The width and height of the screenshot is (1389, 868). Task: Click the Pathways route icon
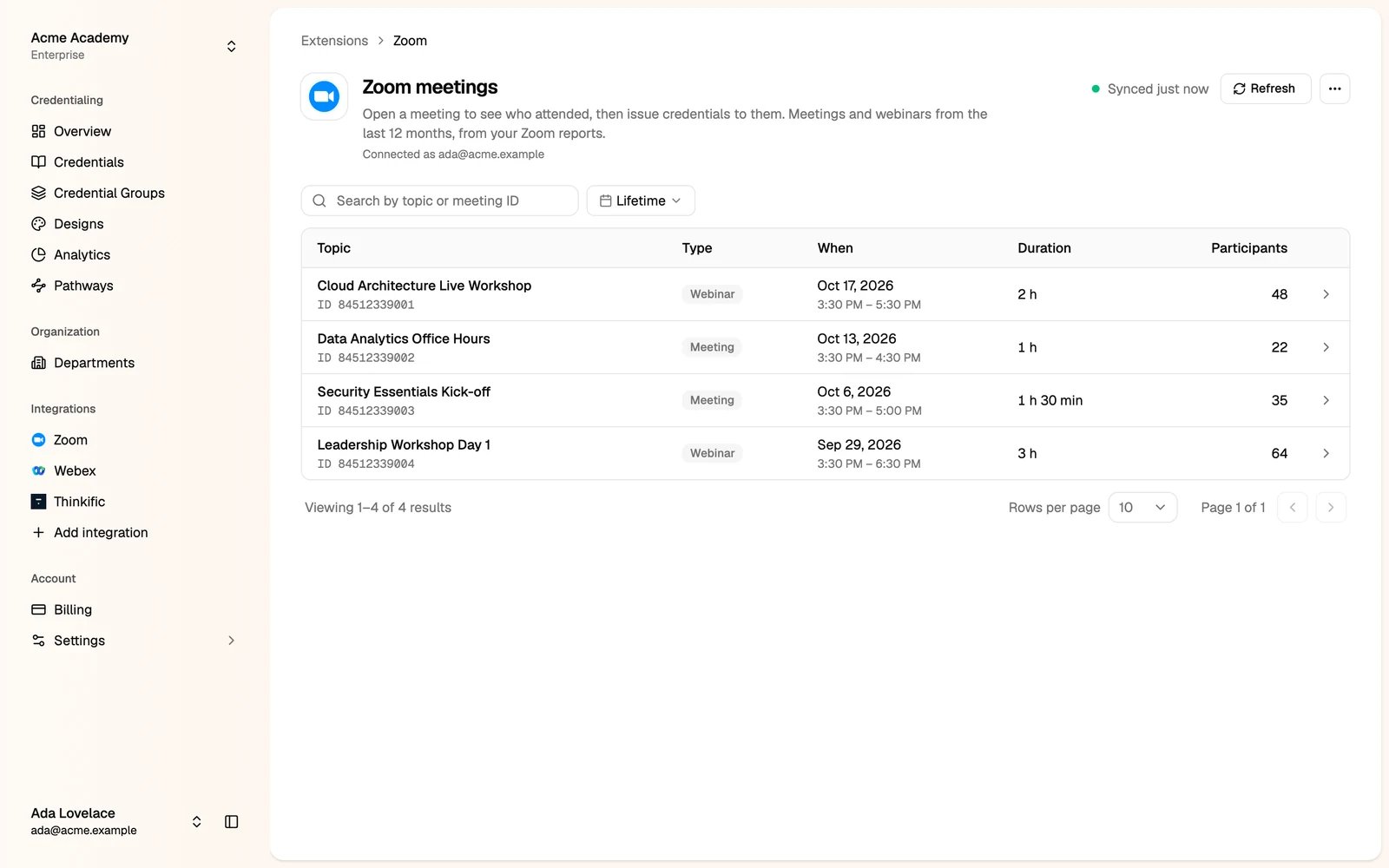pyautogui.click(x=38, y=286)
